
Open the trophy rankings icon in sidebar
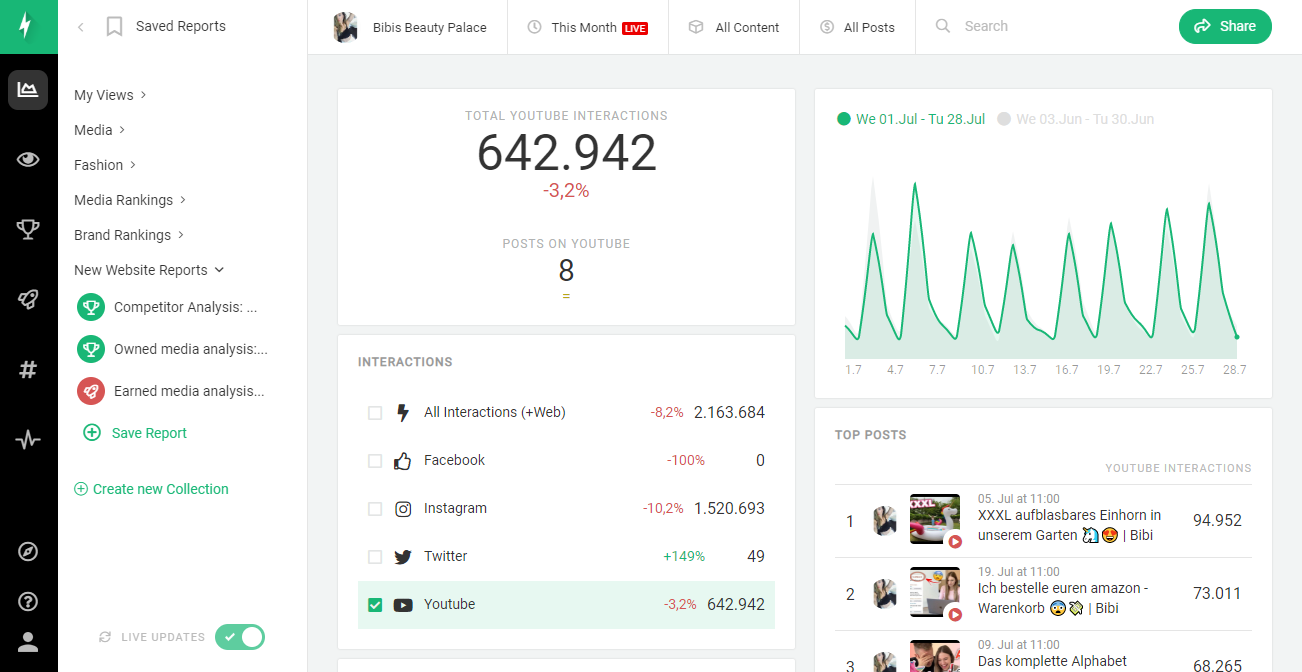(28, 229)
